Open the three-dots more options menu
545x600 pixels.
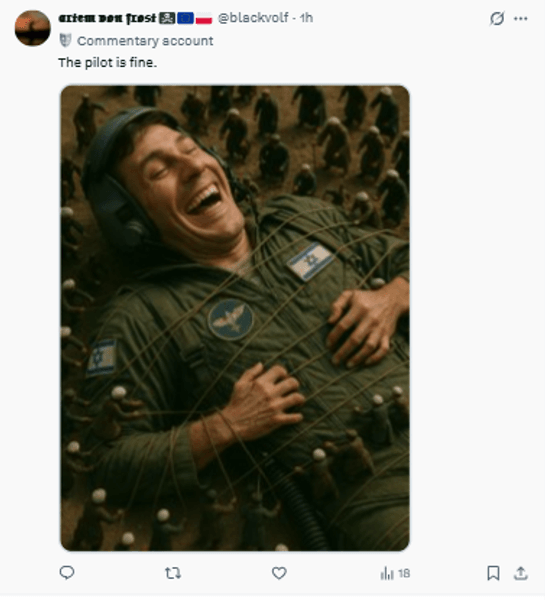[x=521, y=18]
